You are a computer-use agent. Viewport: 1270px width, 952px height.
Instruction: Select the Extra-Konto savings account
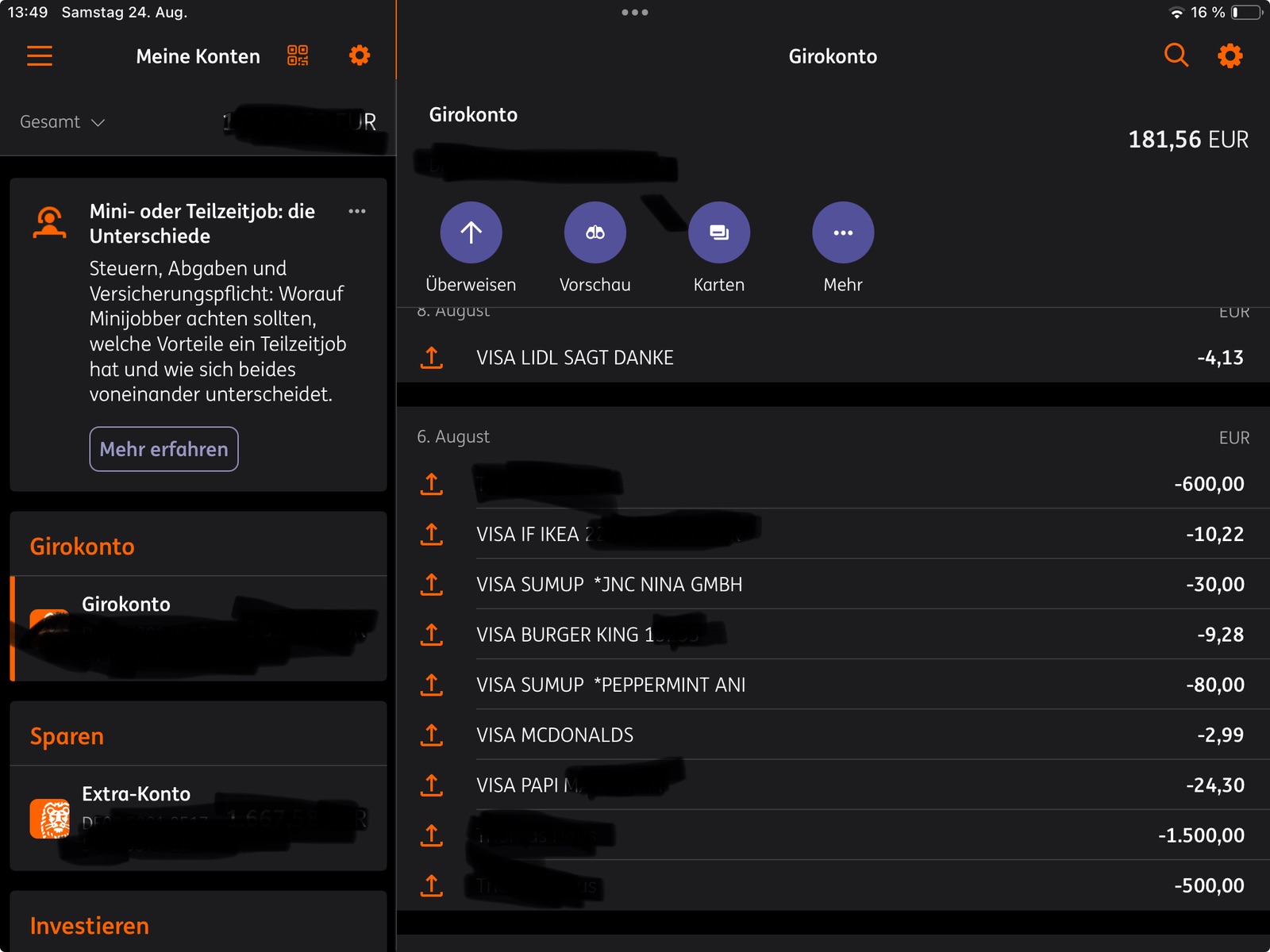(198, 817)
